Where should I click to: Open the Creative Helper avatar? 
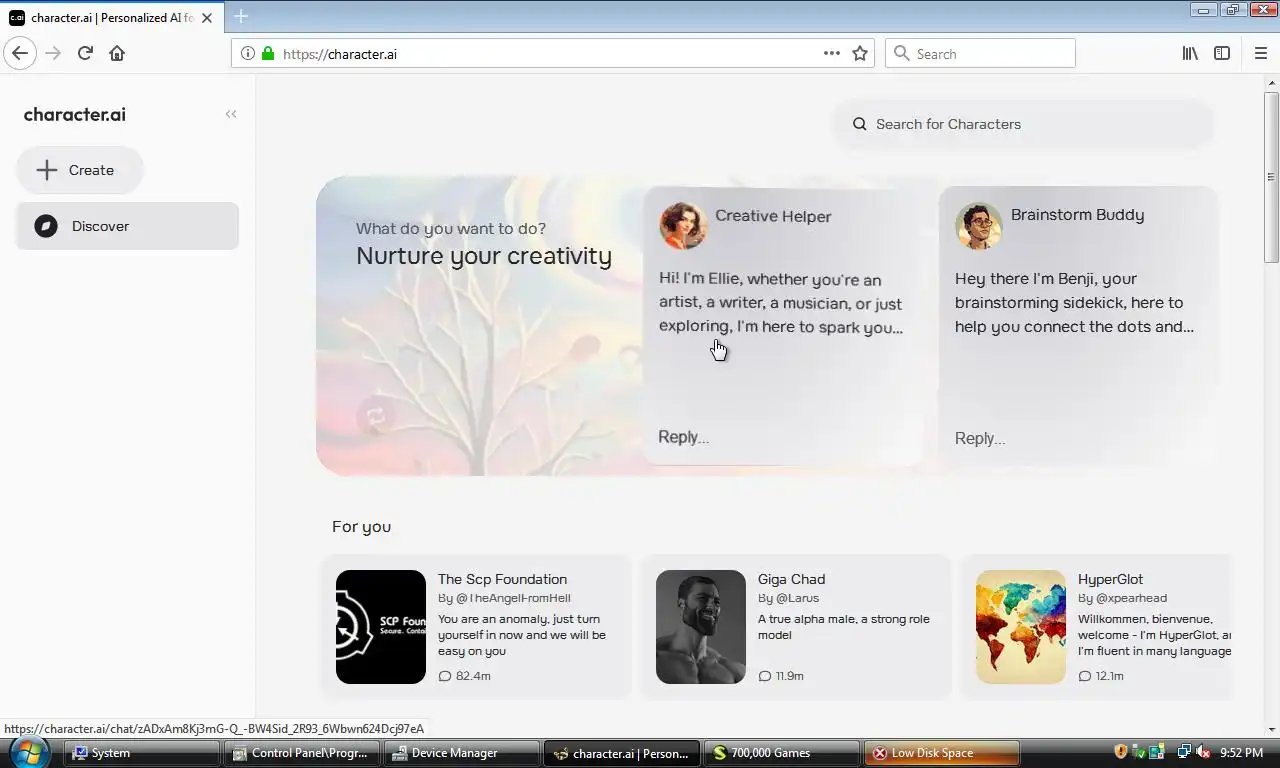683,226
